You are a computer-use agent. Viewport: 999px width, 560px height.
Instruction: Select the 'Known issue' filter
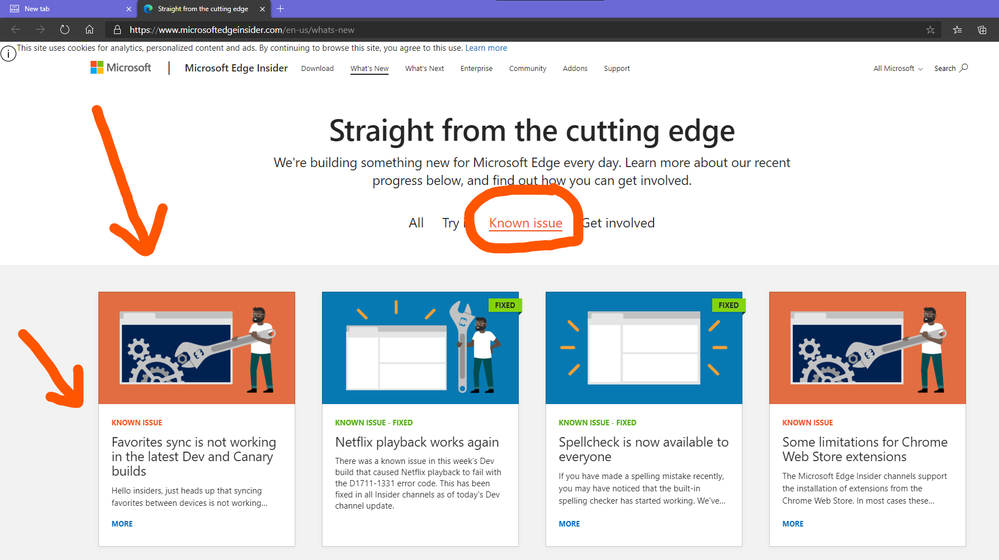526,223
